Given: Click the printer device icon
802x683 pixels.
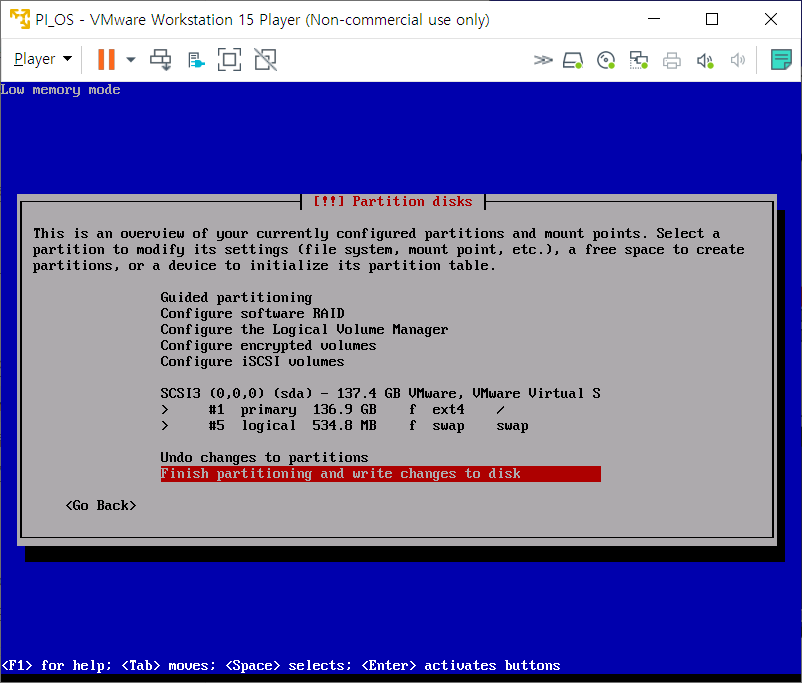Looking at the screenshot, I should (672, 60).
